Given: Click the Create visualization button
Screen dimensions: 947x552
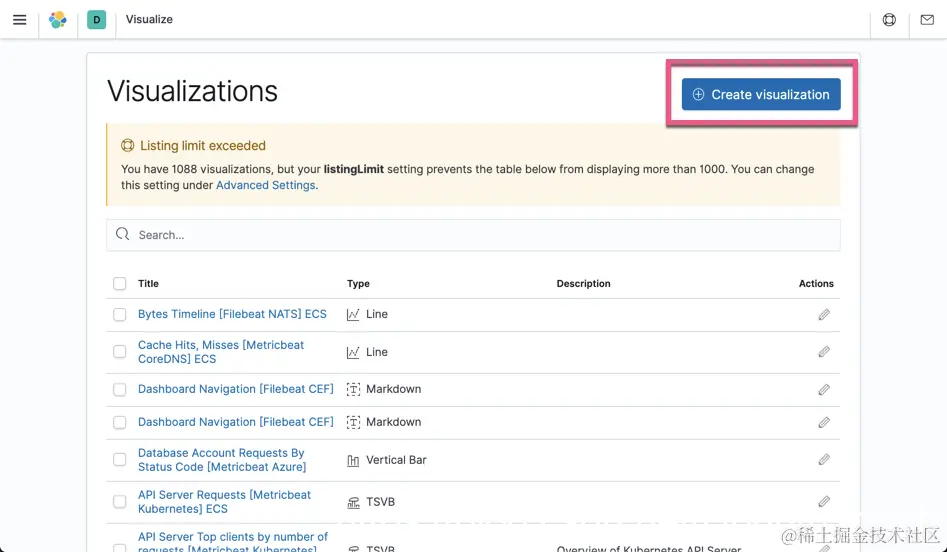Looking at the screenshot, I should [761, 94].
